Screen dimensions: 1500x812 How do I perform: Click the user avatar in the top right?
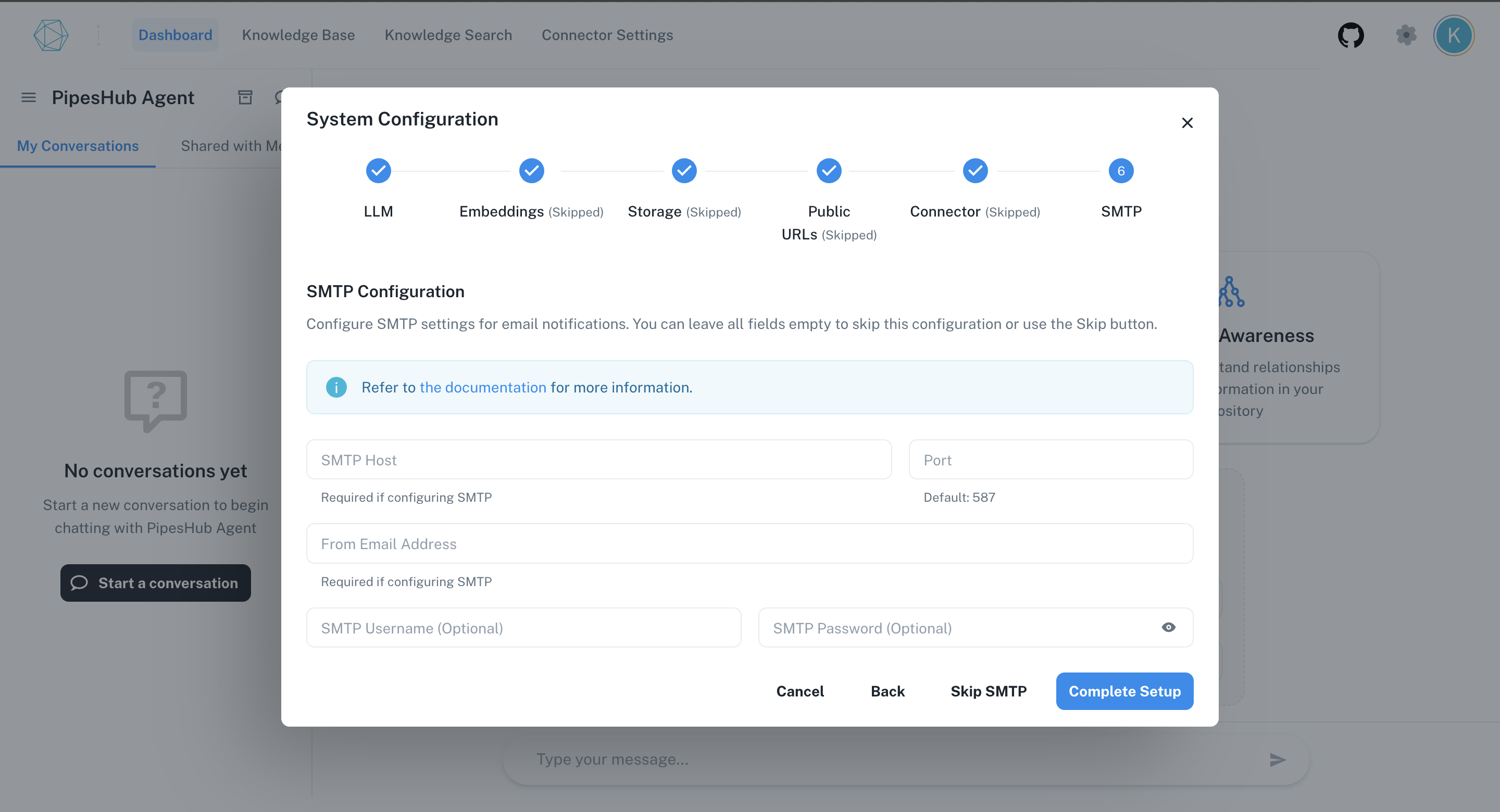coord(1454,35)
